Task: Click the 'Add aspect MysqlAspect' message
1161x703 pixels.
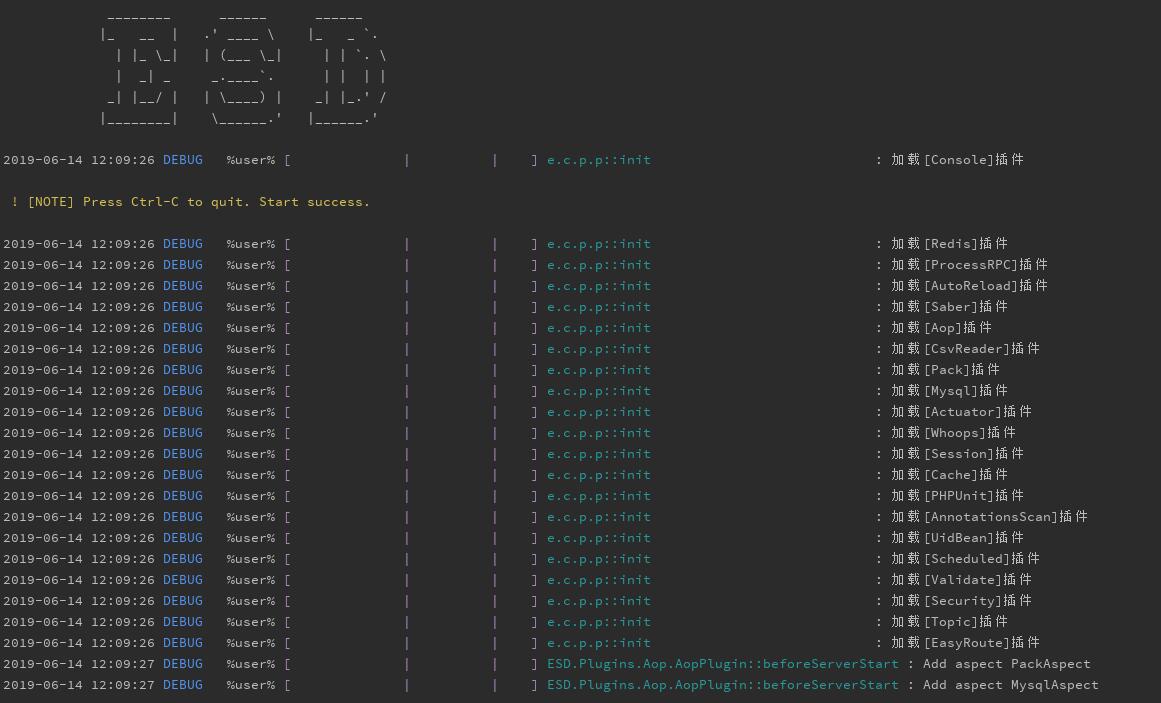Action: pyautogui.click(x=1011, y=685)
